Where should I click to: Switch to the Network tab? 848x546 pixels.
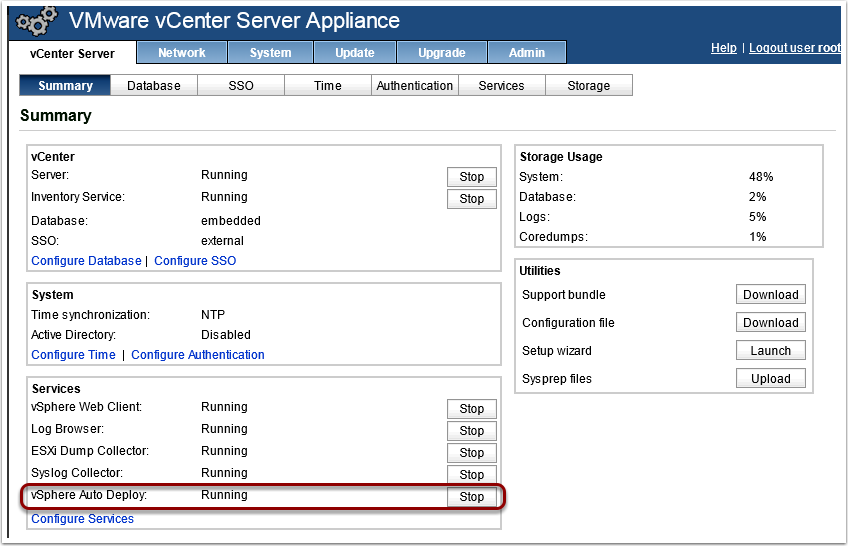tap(182, 53)
